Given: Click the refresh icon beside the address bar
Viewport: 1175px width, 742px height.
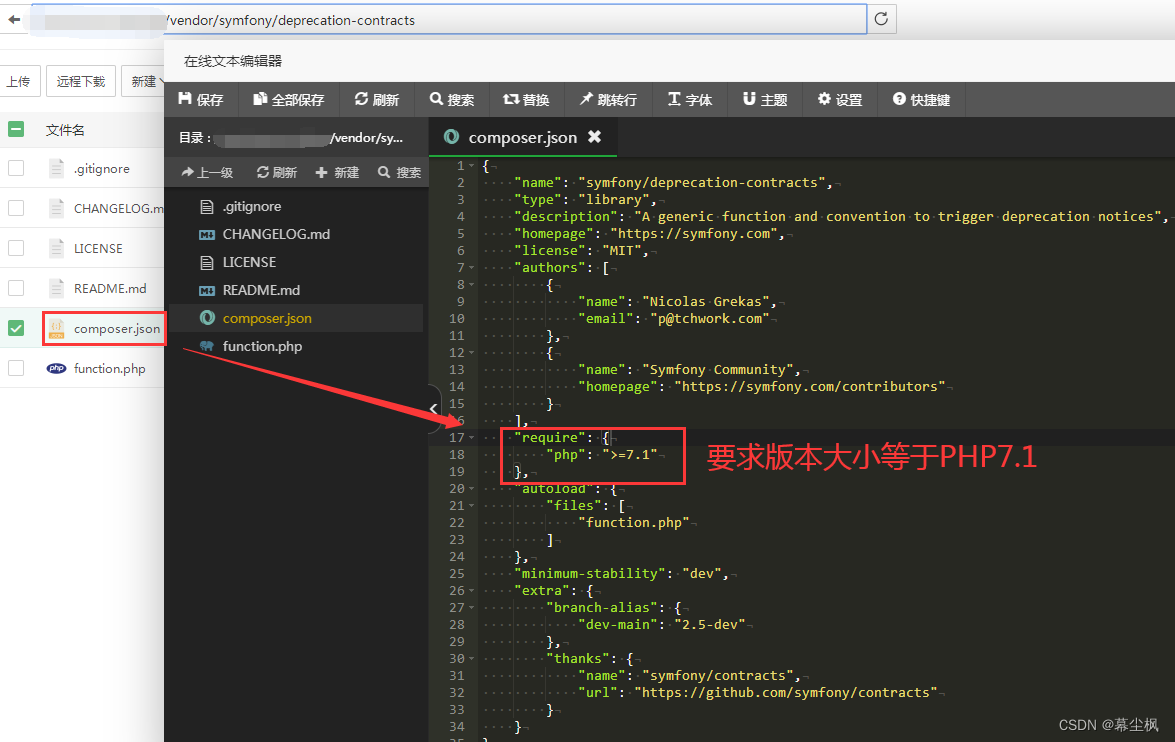Looking at the screenshot, I should coord(879,19).
